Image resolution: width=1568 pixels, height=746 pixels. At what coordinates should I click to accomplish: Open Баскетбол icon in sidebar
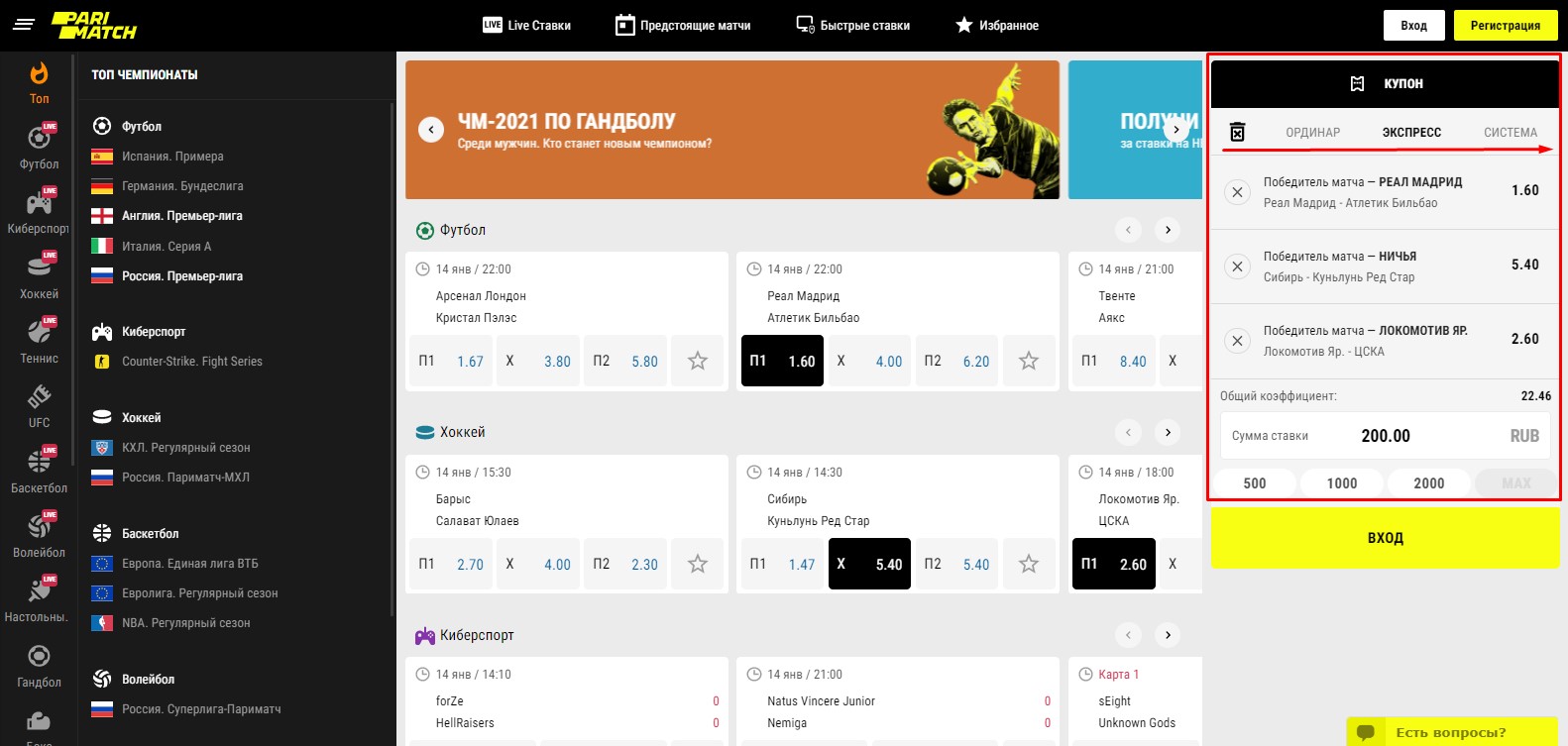tap(39, 472)
